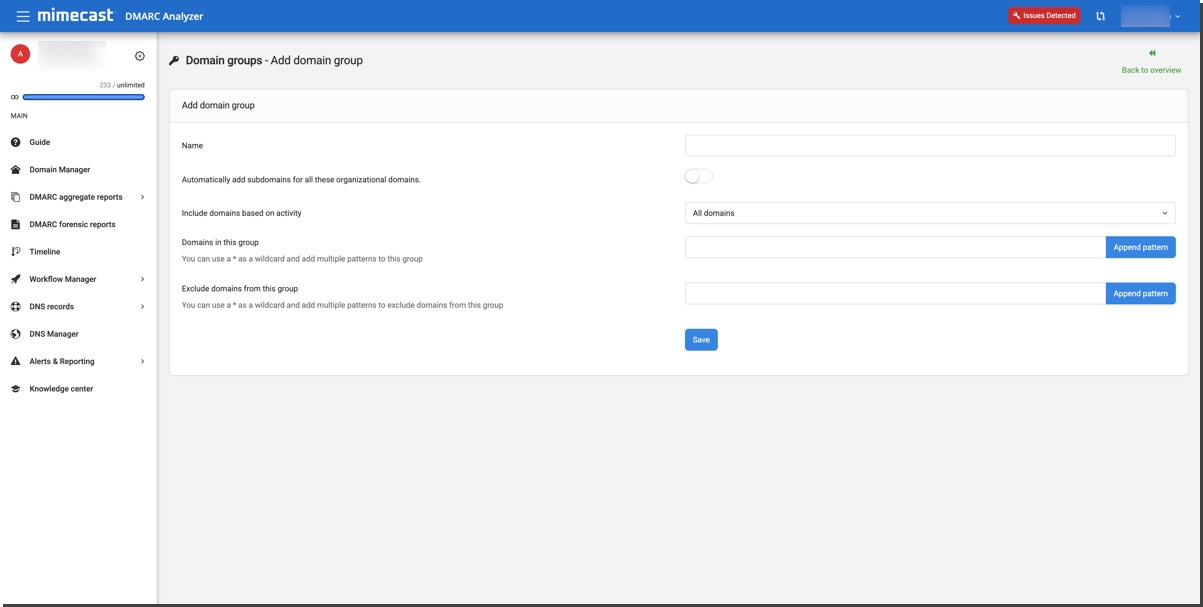Open the All domains activity dropdown
1203x607 pixels.
(x=930, y=213)
